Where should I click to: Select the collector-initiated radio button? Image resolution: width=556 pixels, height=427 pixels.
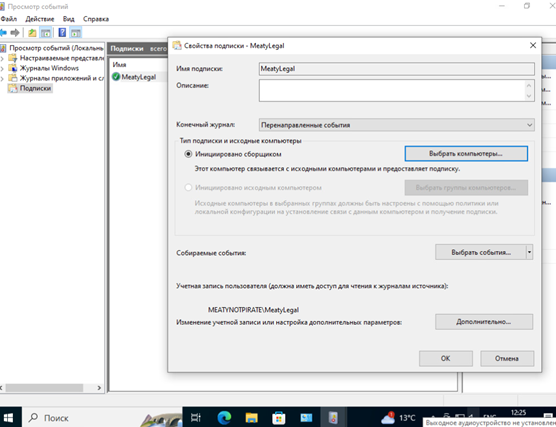(188, 154)
